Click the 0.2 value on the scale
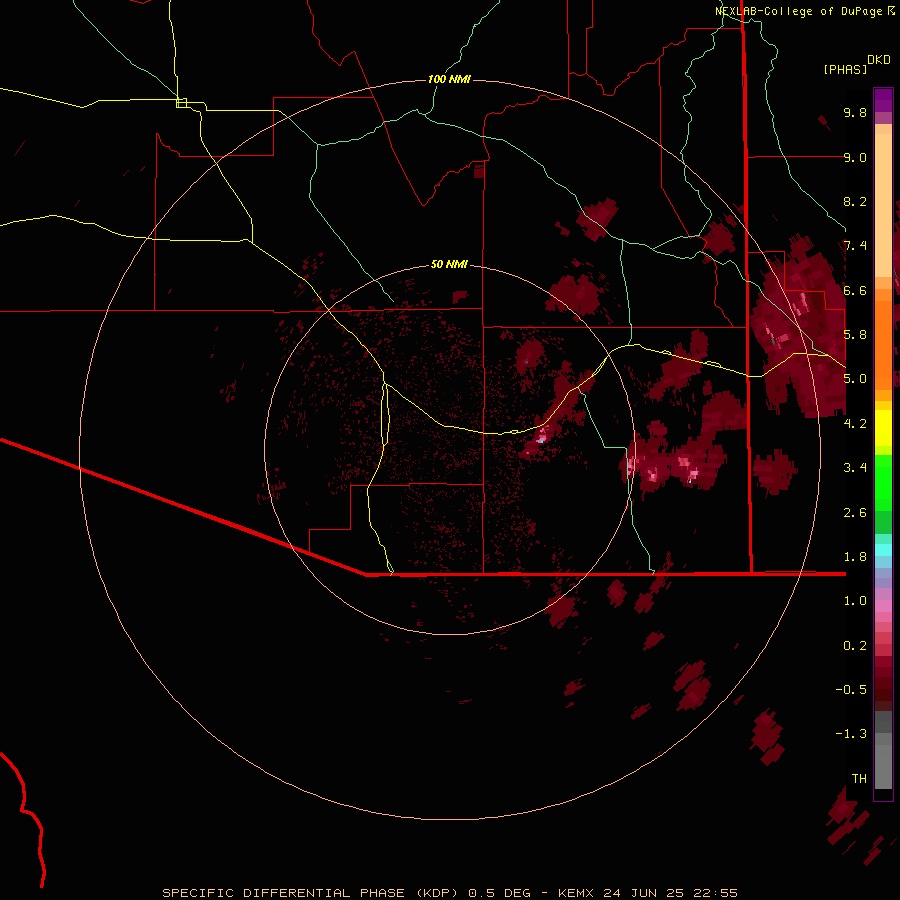Screen dimensions: 900x900 tap(855, 646)
